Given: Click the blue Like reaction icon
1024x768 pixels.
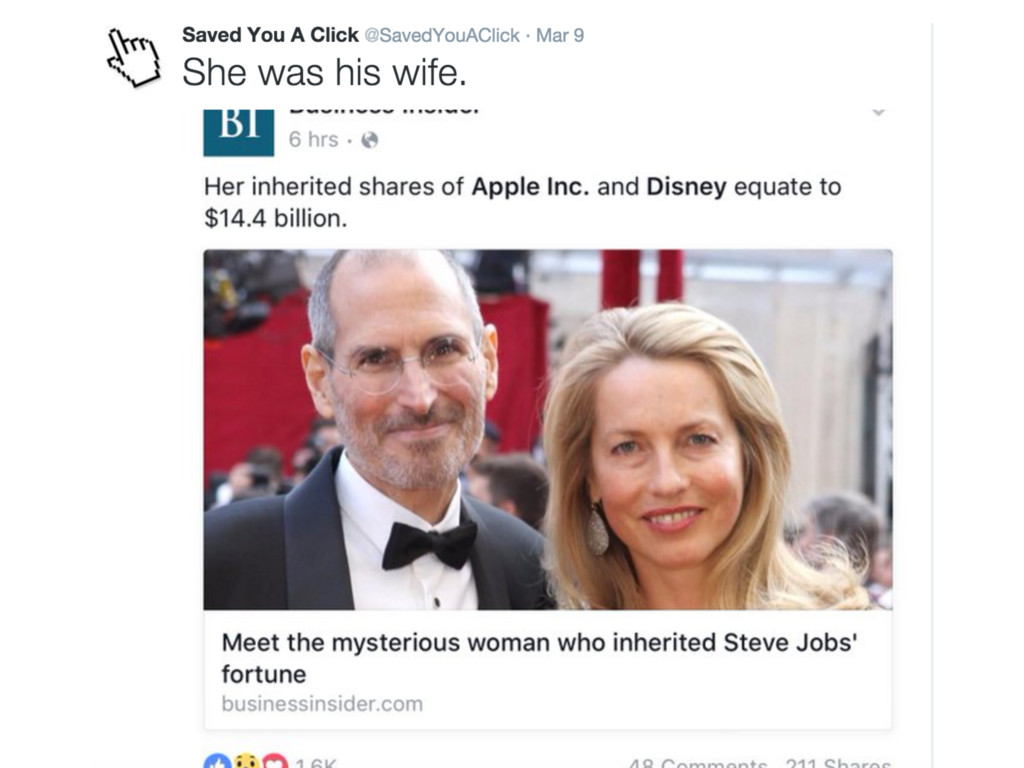Looking at the screenshot, I should (217, 761).
